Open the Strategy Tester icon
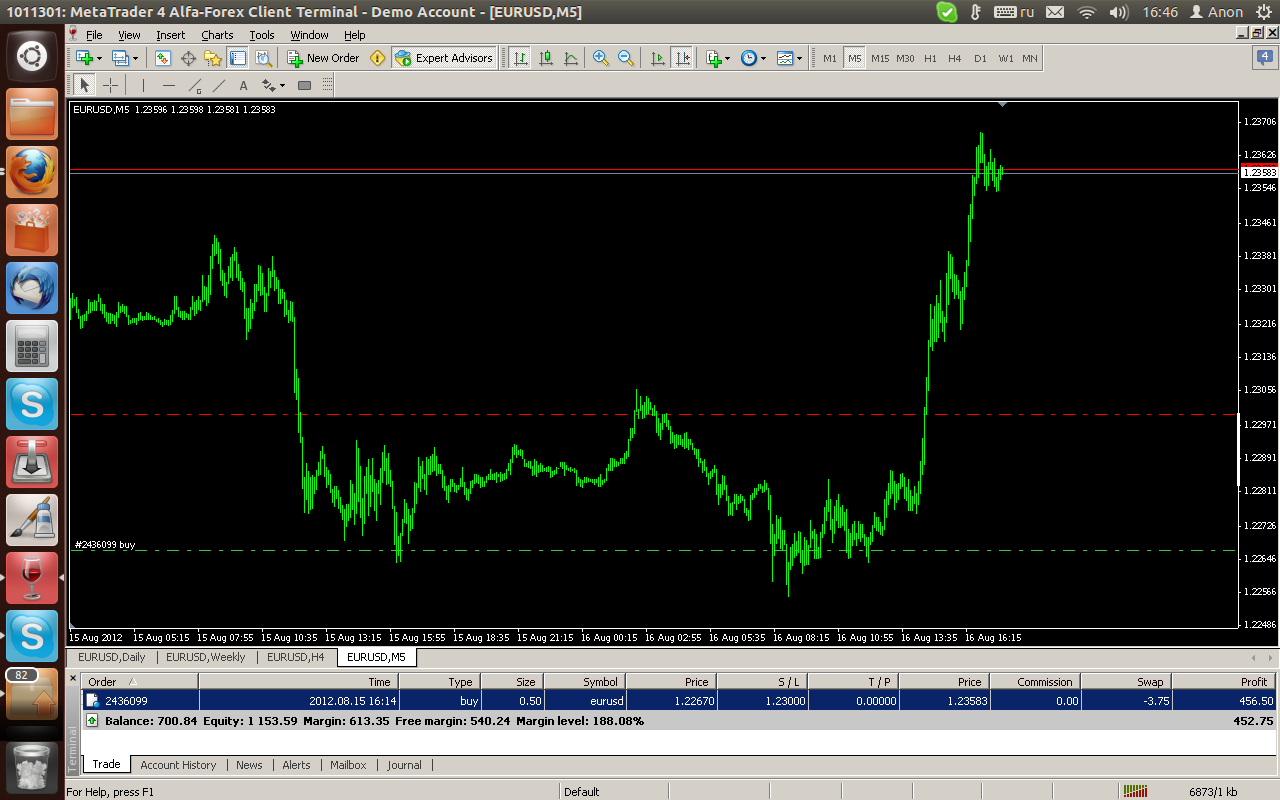 pyautogui.click(x=263, y=58)
